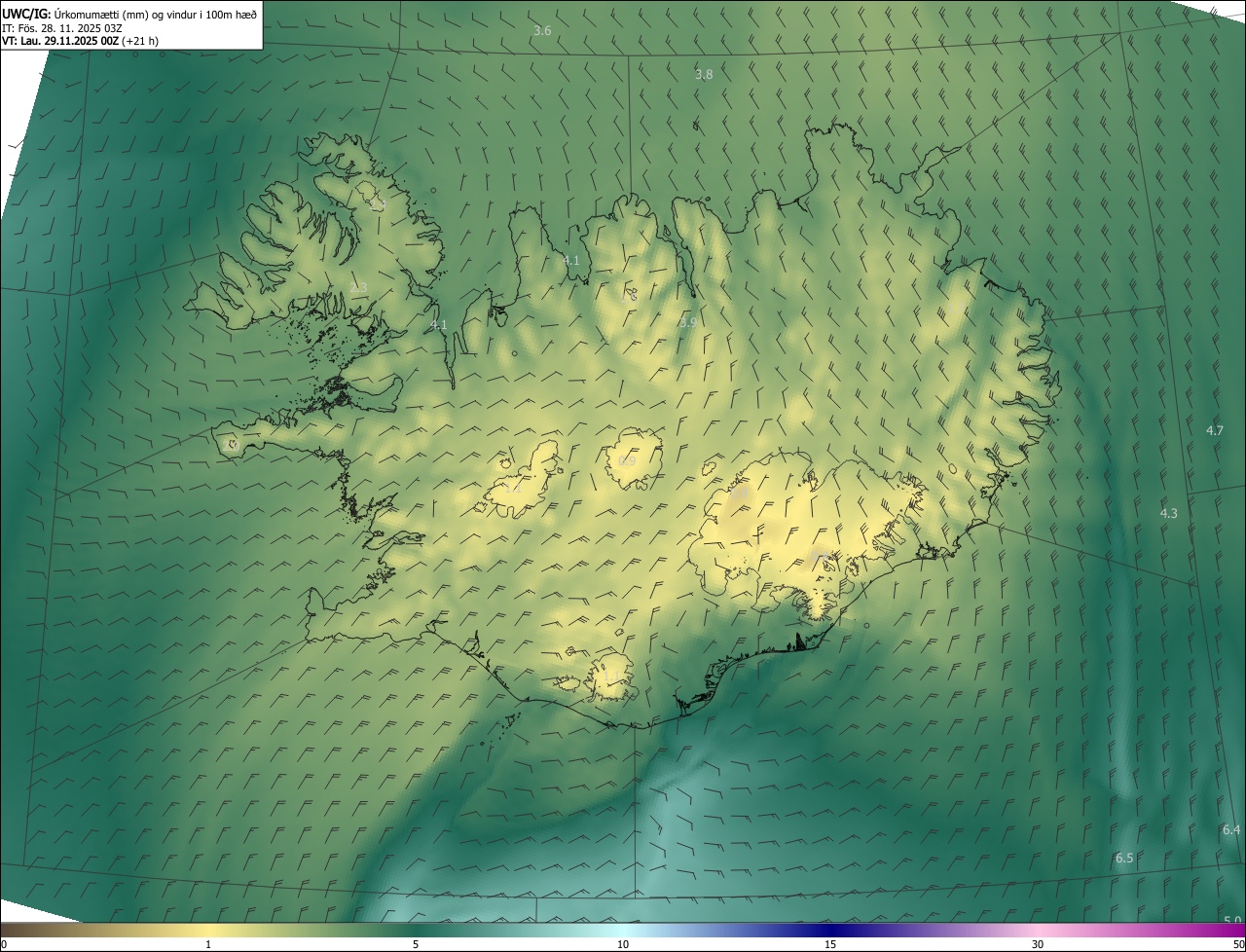Click the 6.4 value label in the southeast sea
The height and width of the screenshot is (952, 1246).
(x=1231, y=829)
